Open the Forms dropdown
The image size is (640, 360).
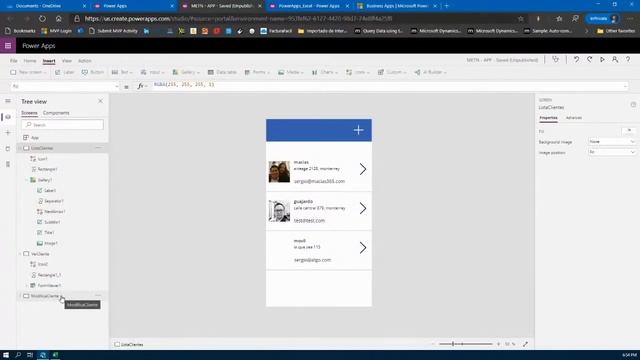pyautogui.click(x=257, y=72)
